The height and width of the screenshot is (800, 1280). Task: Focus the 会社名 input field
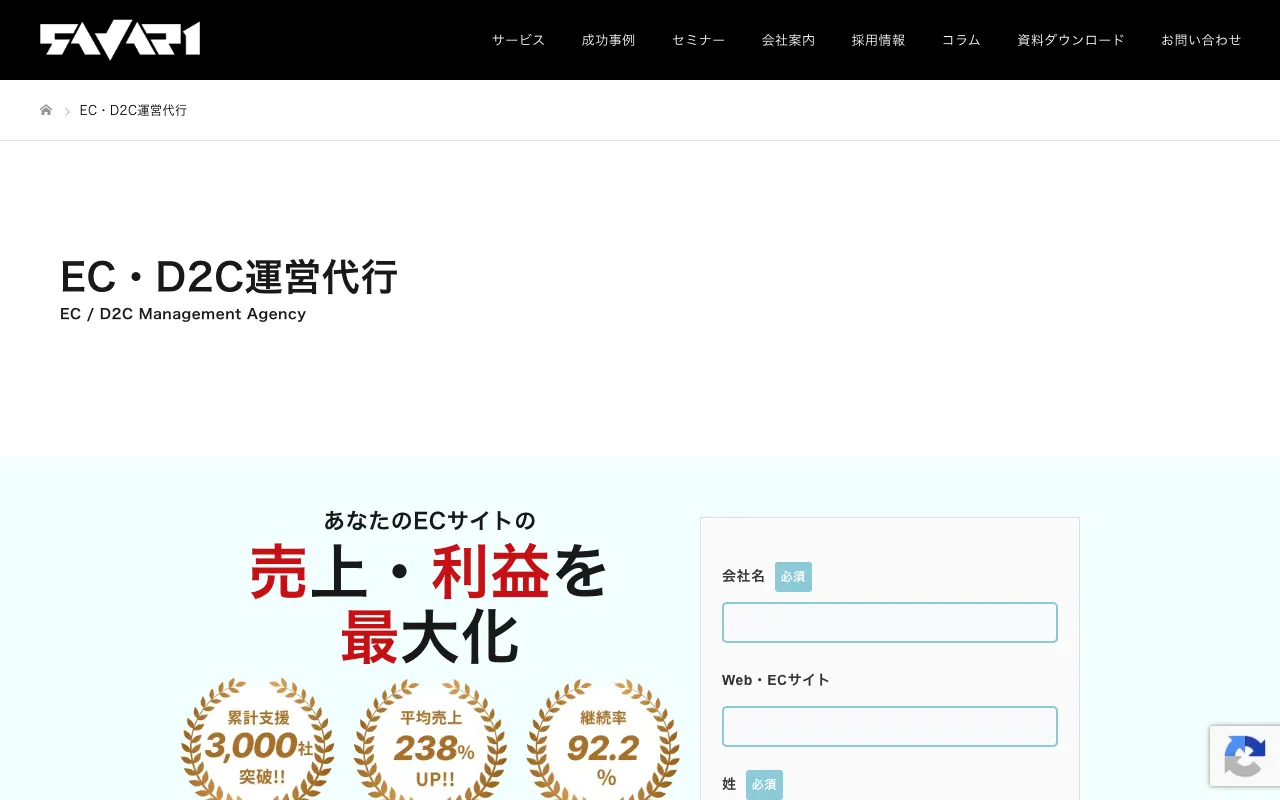pos(890,622)
